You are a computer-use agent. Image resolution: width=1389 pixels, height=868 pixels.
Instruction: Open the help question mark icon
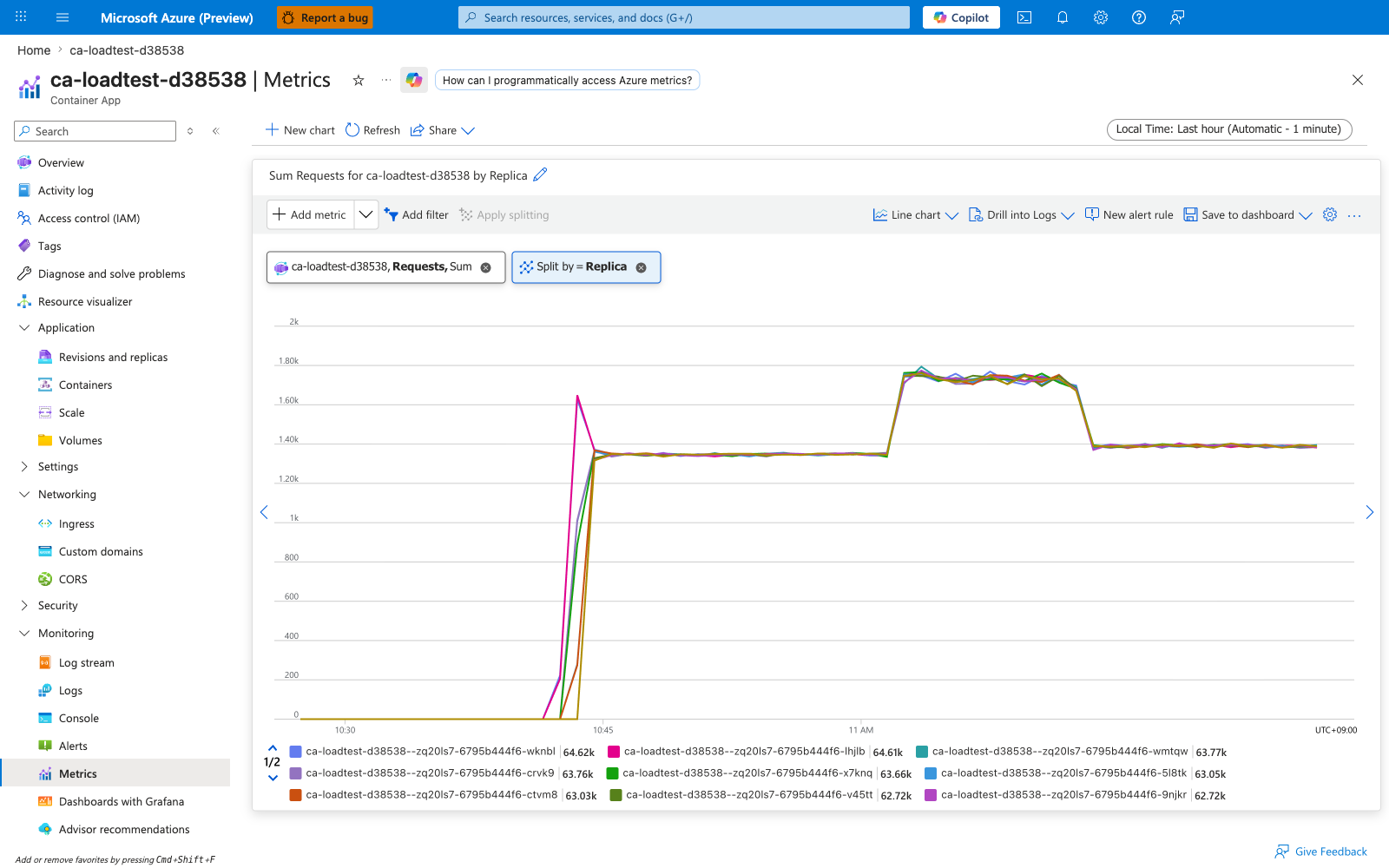pos(1139,17)
